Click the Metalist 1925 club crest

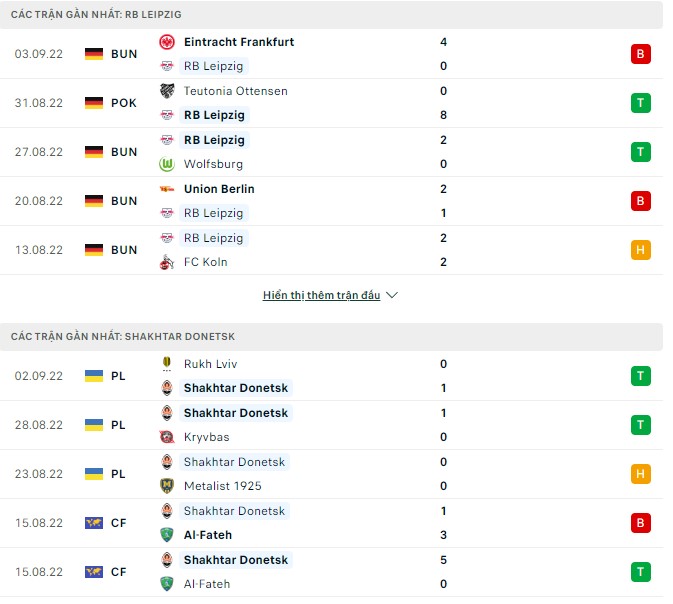[x=167, y=486]
